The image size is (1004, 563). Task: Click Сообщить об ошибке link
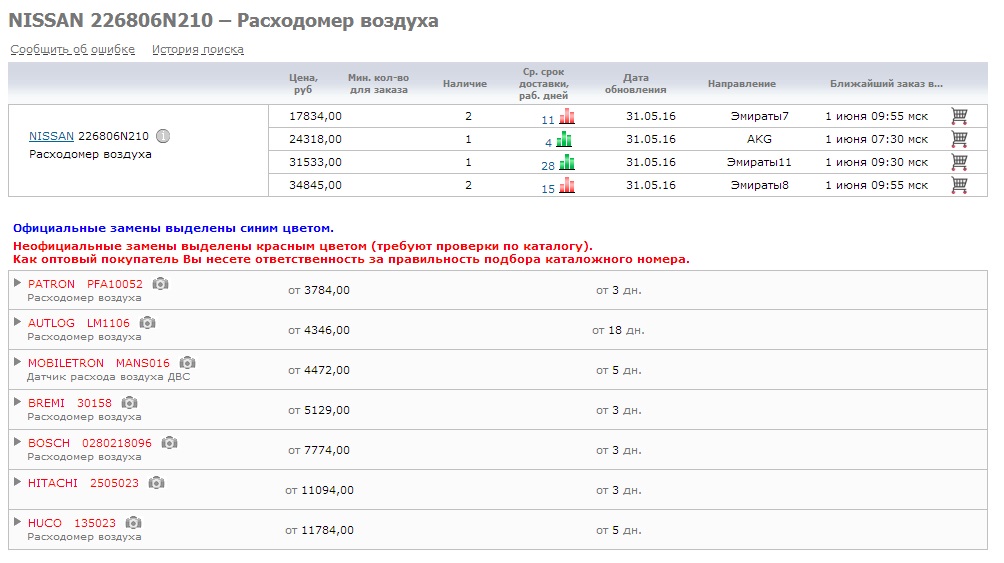click(x=72, y=49)
